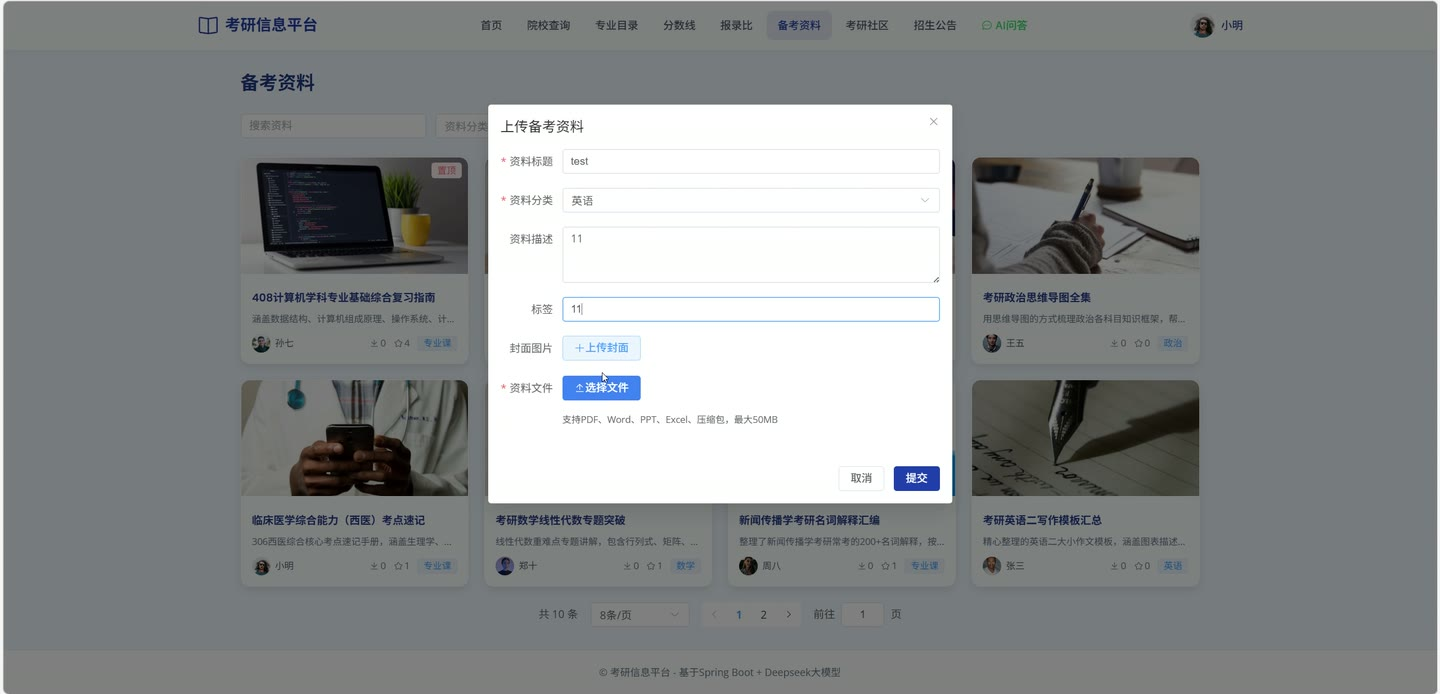This screenshot has width=1440, height=694.
Task: Click 小明's avatar on the 临床医学 card
Action: 261,566
